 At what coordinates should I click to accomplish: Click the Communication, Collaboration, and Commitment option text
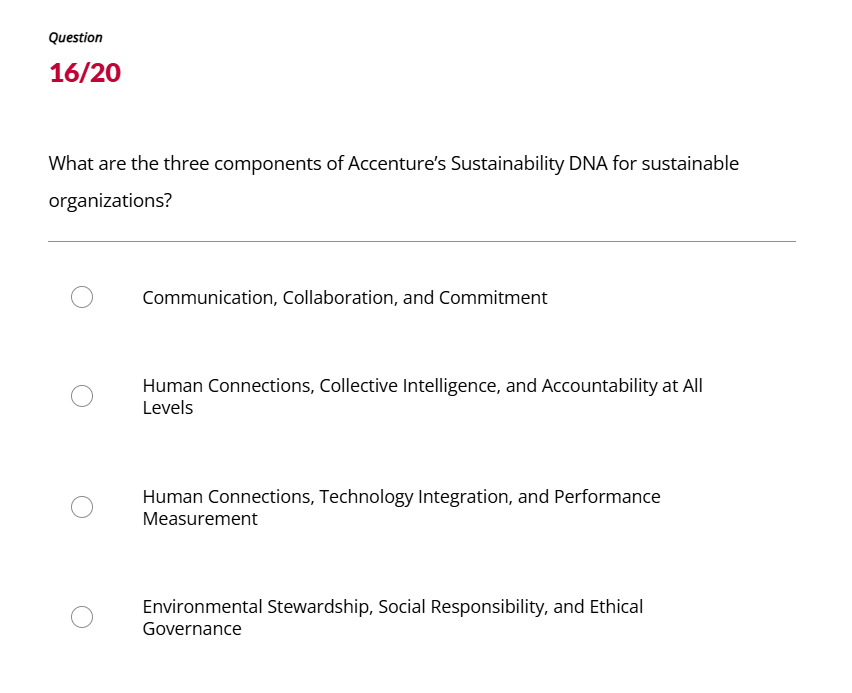coord(345,297)
